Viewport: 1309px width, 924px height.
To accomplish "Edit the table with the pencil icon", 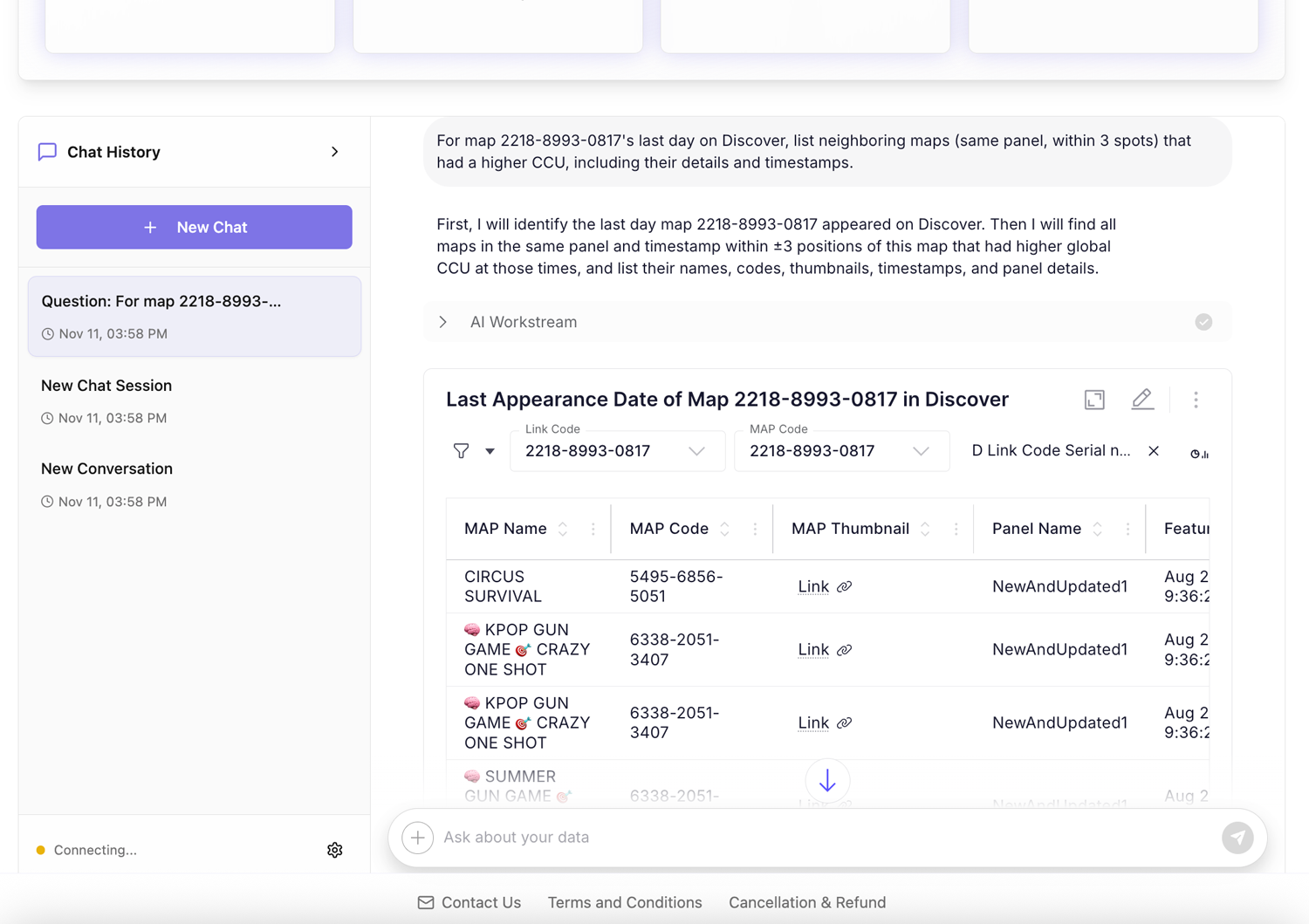I will 1142,400.
